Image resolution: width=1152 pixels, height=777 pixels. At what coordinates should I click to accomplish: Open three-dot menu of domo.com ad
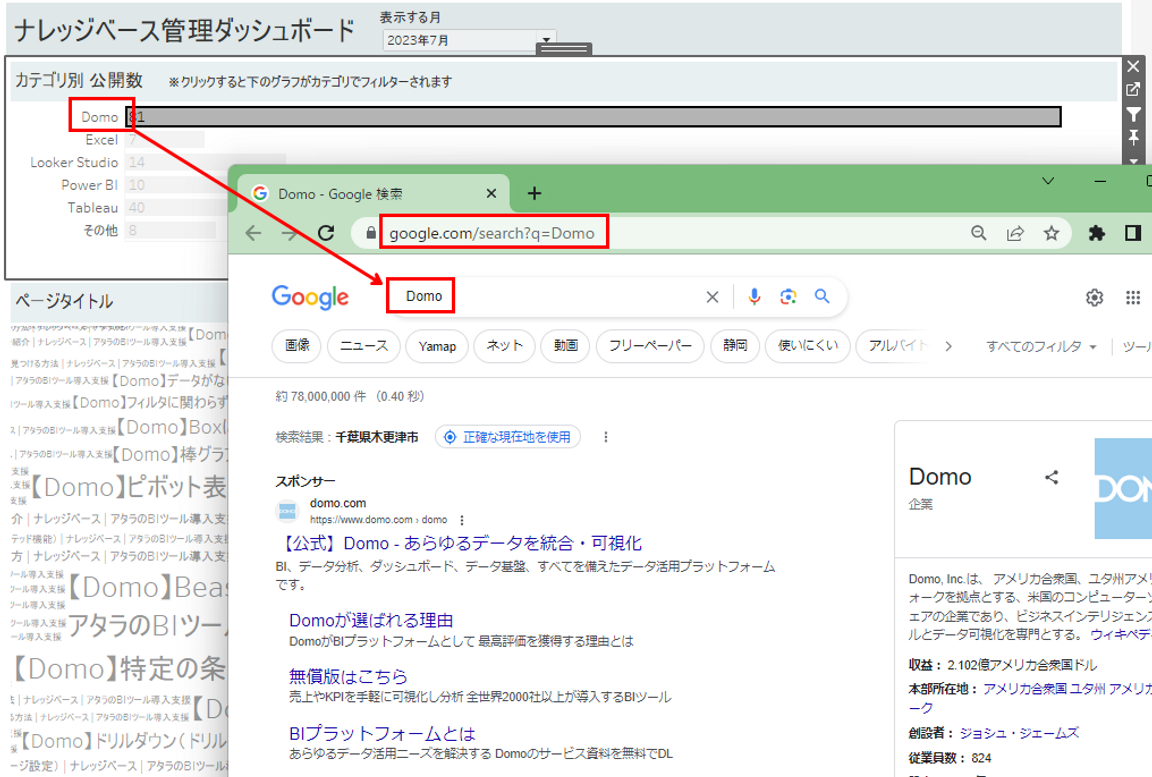(462, 520)
